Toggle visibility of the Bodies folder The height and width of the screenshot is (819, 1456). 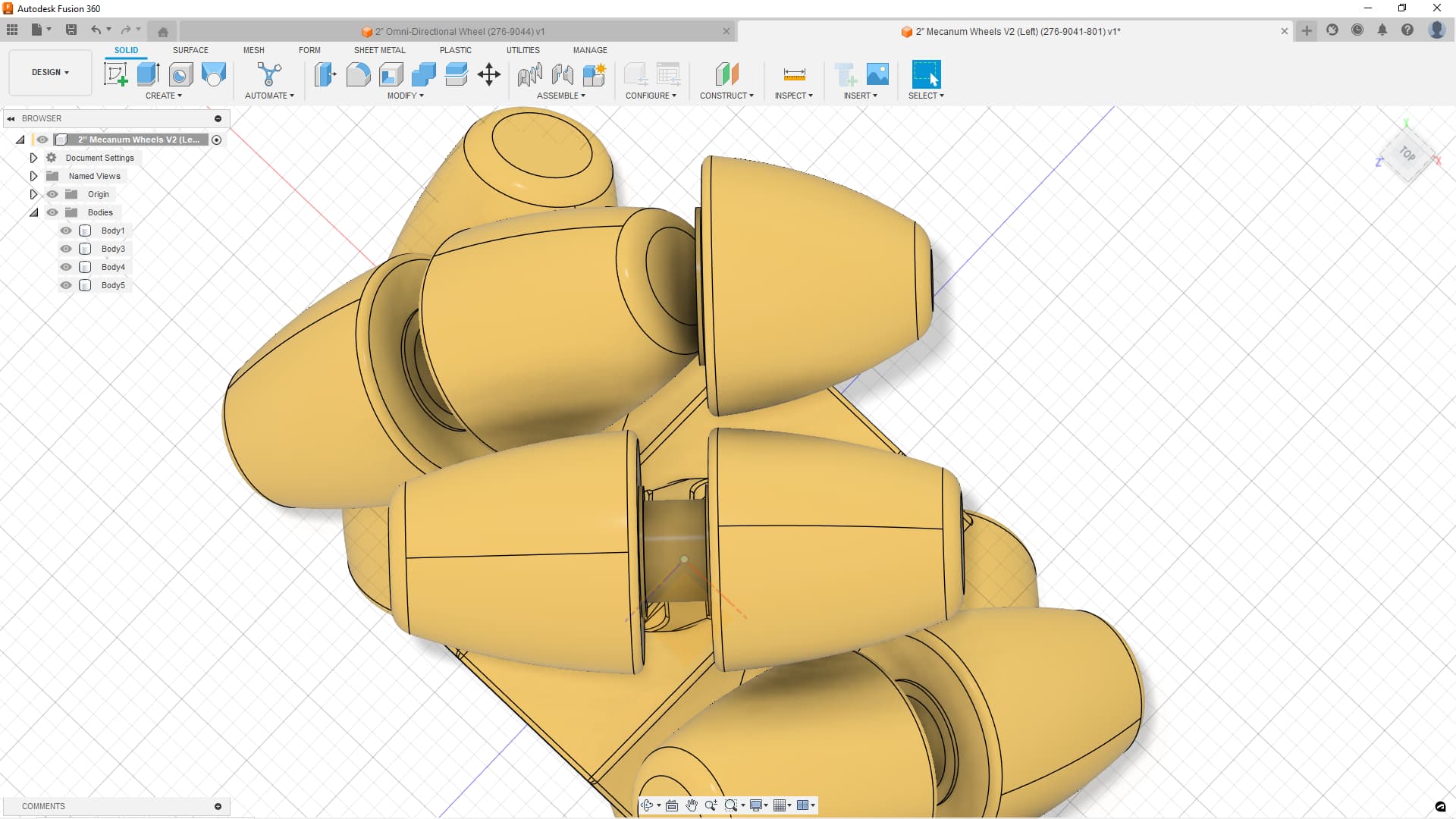[x=52, y=212]
